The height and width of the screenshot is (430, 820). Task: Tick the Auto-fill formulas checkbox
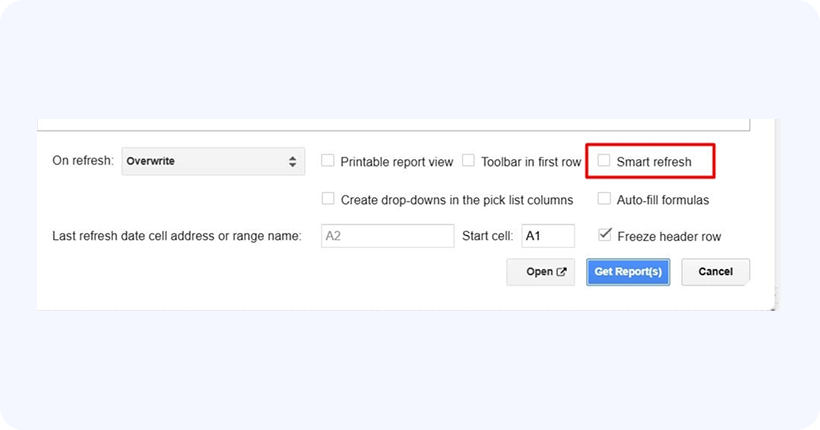604,199
